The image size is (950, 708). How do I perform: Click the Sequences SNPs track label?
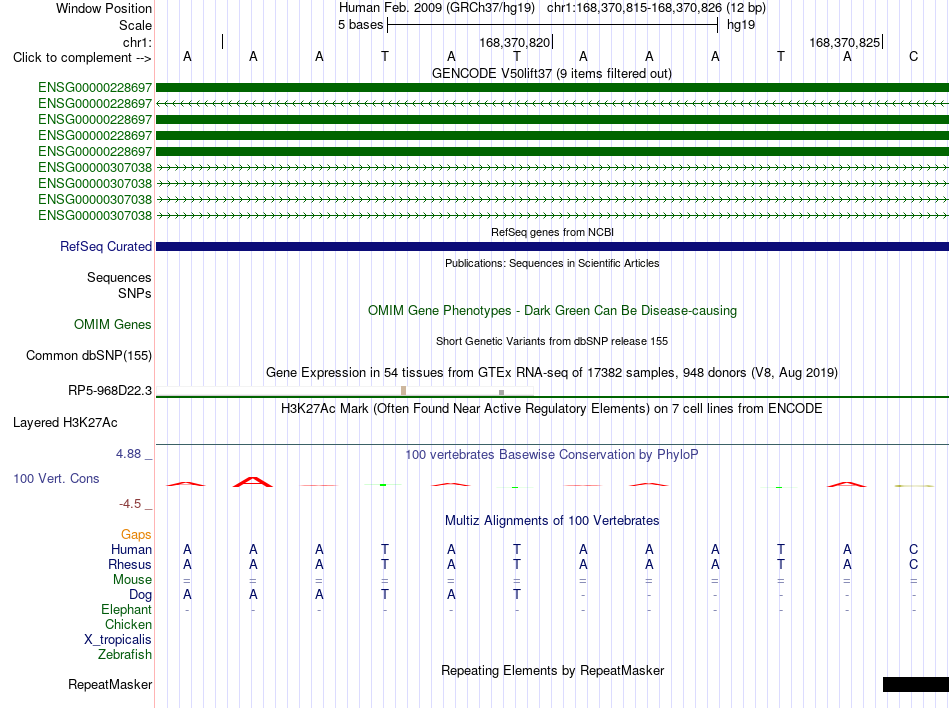point(119,285)
